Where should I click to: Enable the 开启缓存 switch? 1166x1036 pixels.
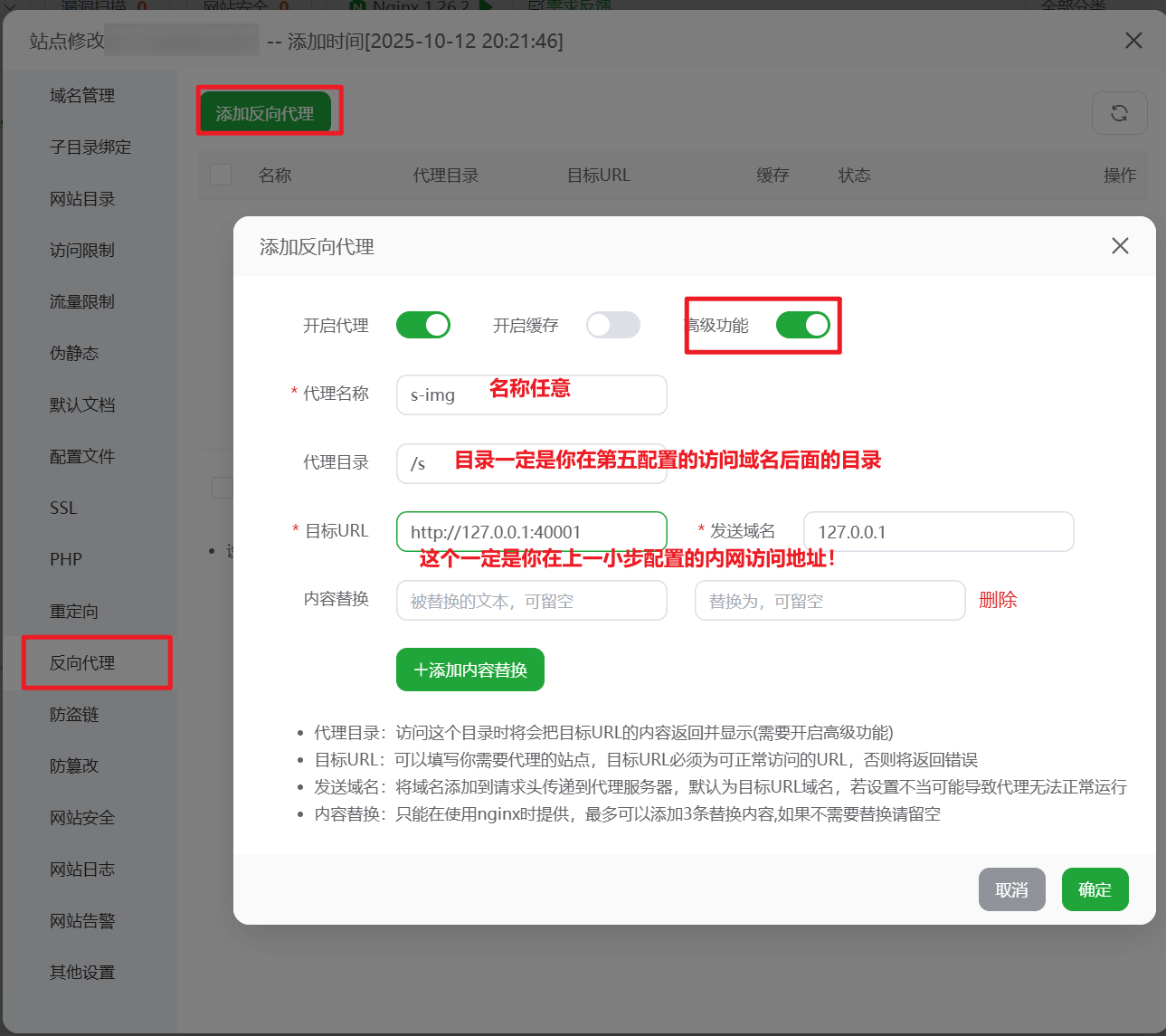tap(612, 325)
